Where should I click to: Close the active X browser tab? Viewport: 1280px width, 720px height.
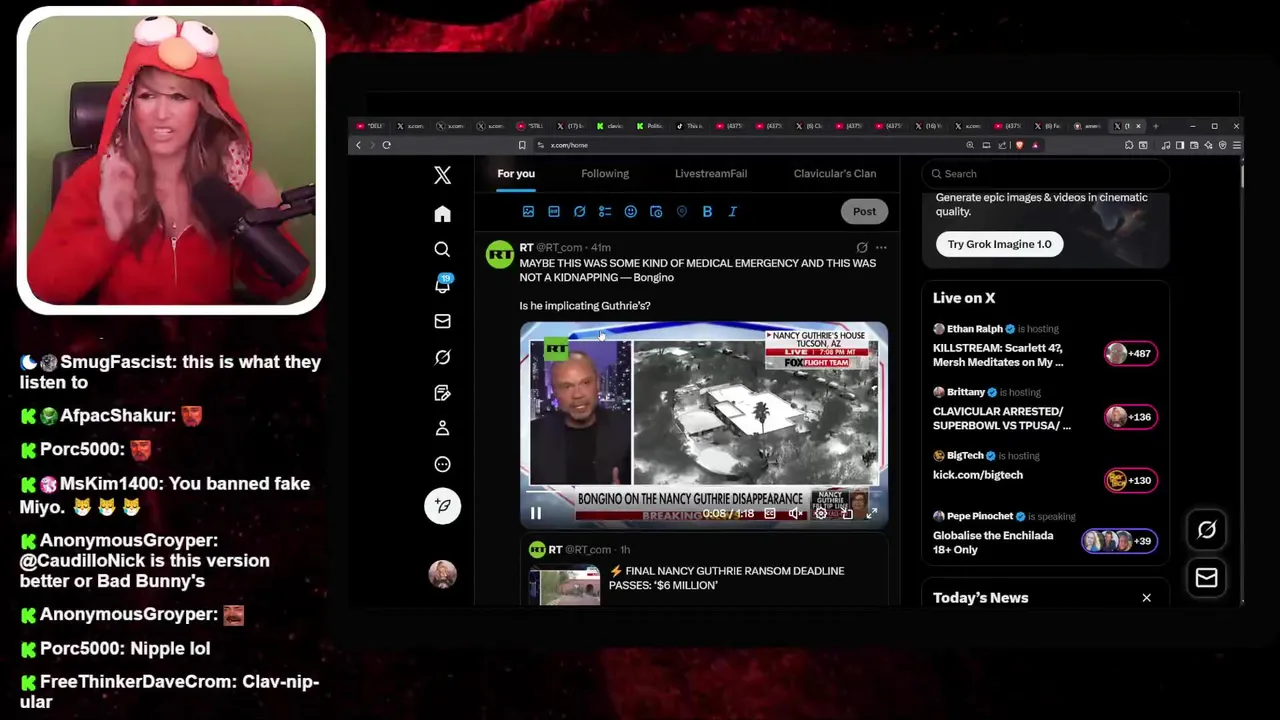pyautogui.click(x=1138, y=126)
